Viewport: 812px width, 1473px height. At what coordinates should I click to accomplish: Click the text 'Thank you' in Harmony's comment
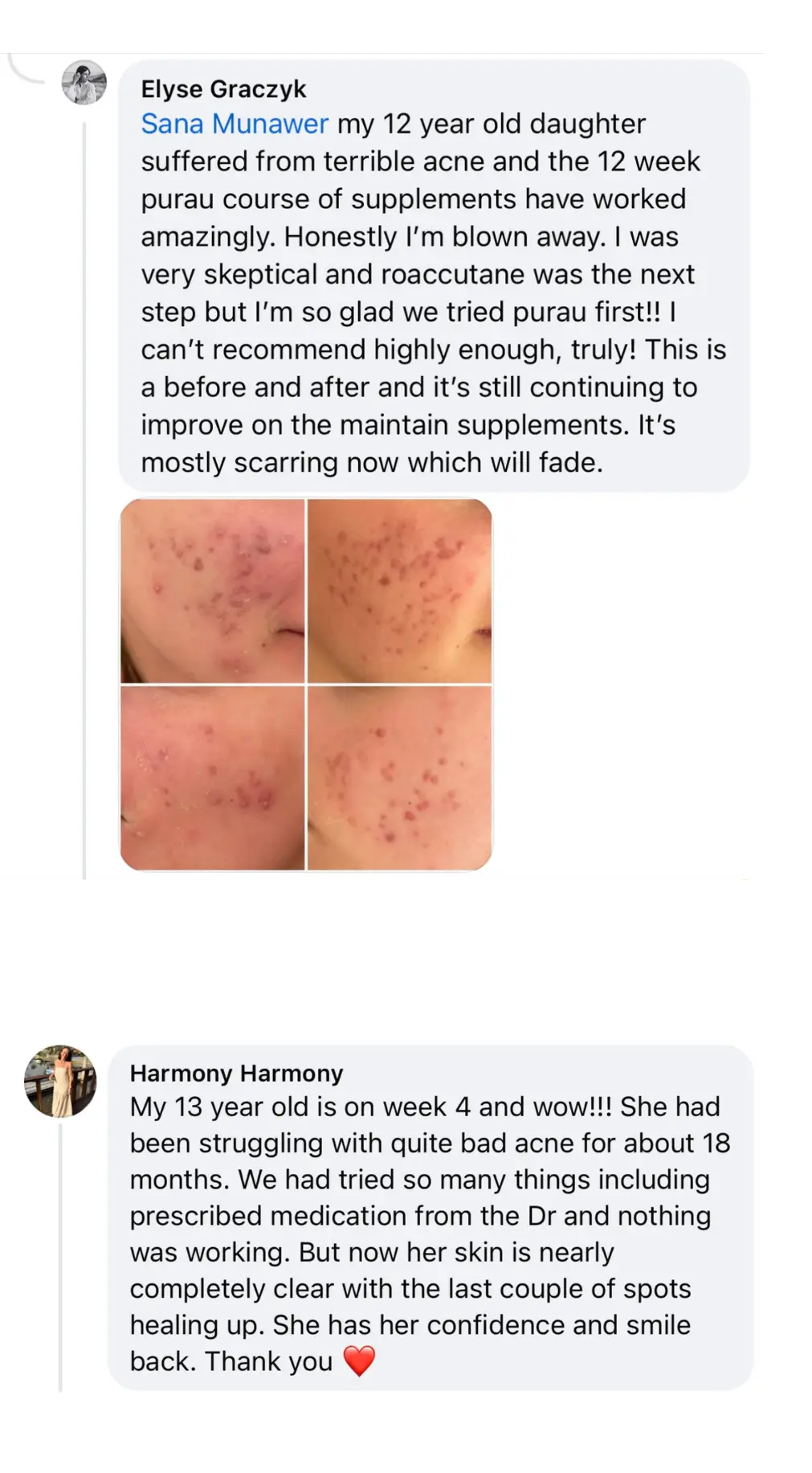(268, 1361)
